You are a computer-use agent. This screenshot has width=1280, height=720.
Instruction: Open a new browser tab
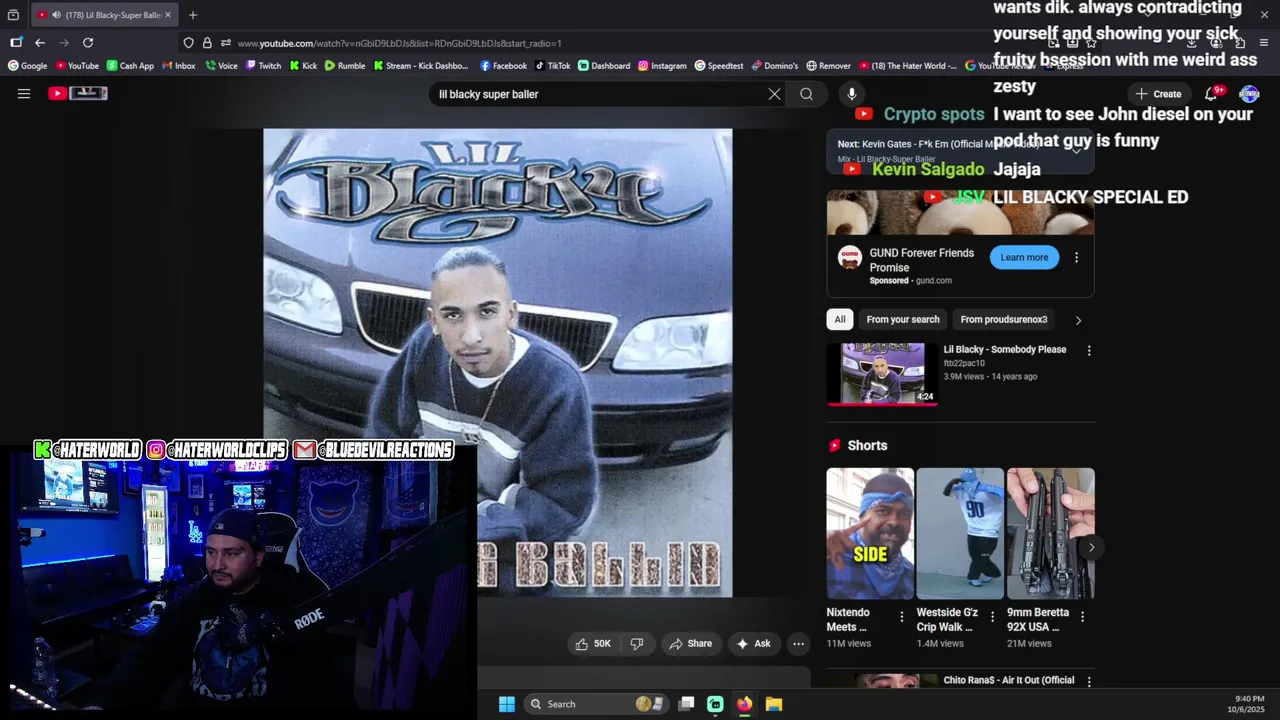(x=193, y=15)
